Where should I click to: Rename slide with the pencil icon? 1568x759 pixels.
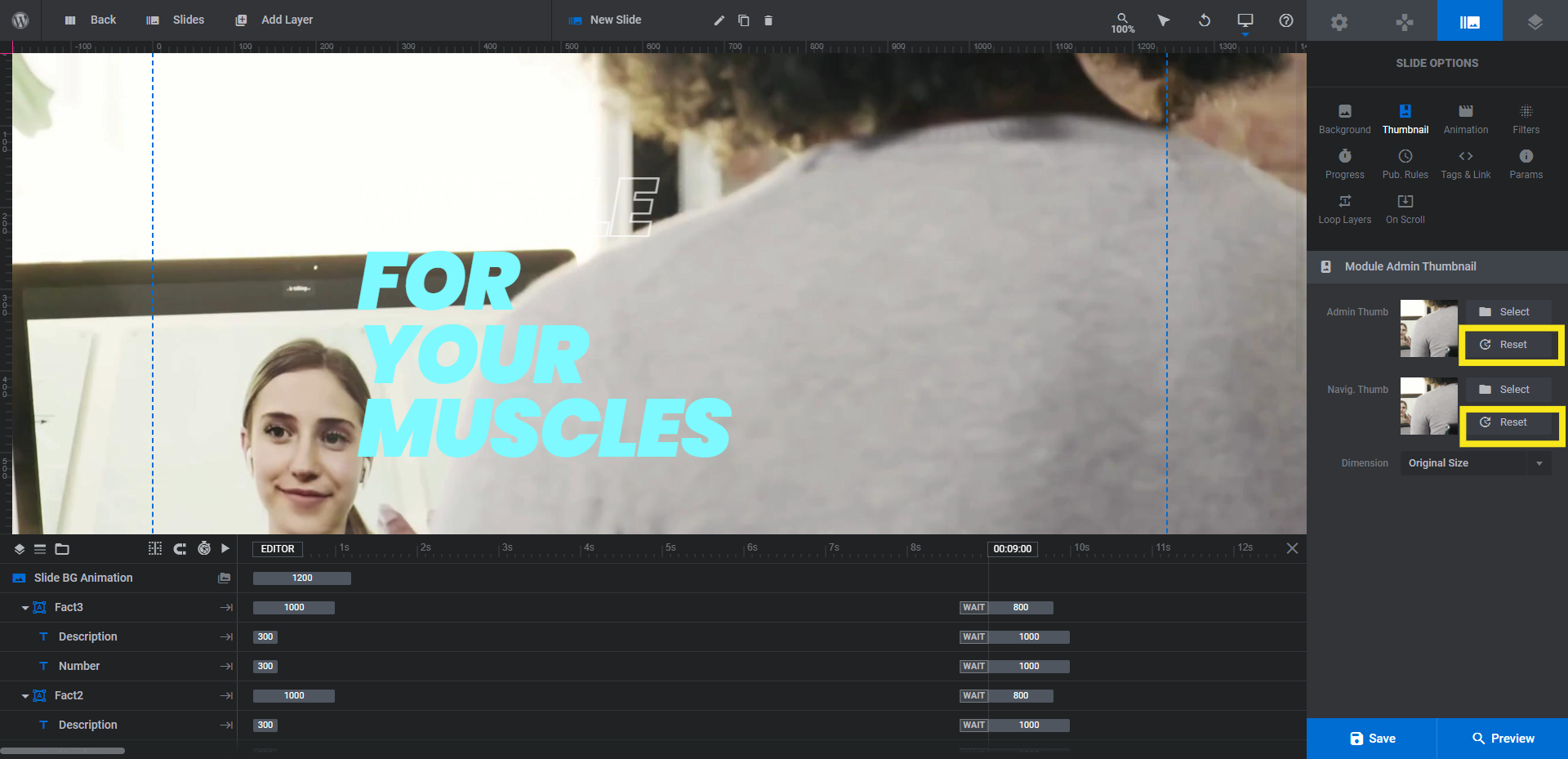(x=719, y=20)
